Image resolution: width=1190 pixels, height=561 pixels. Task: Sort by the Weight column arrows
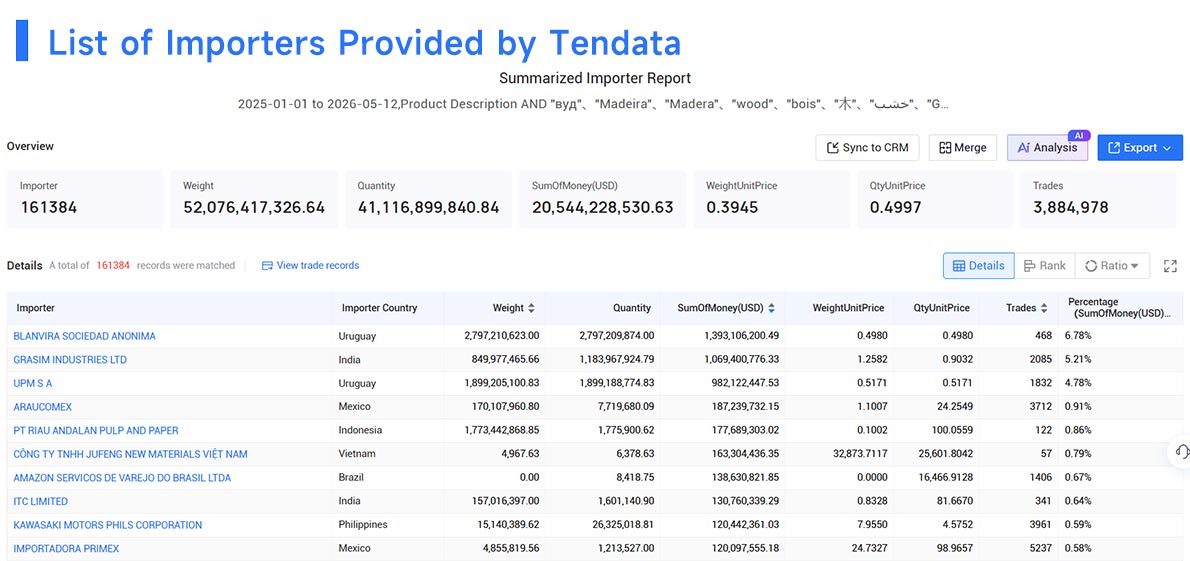(531, 308)
